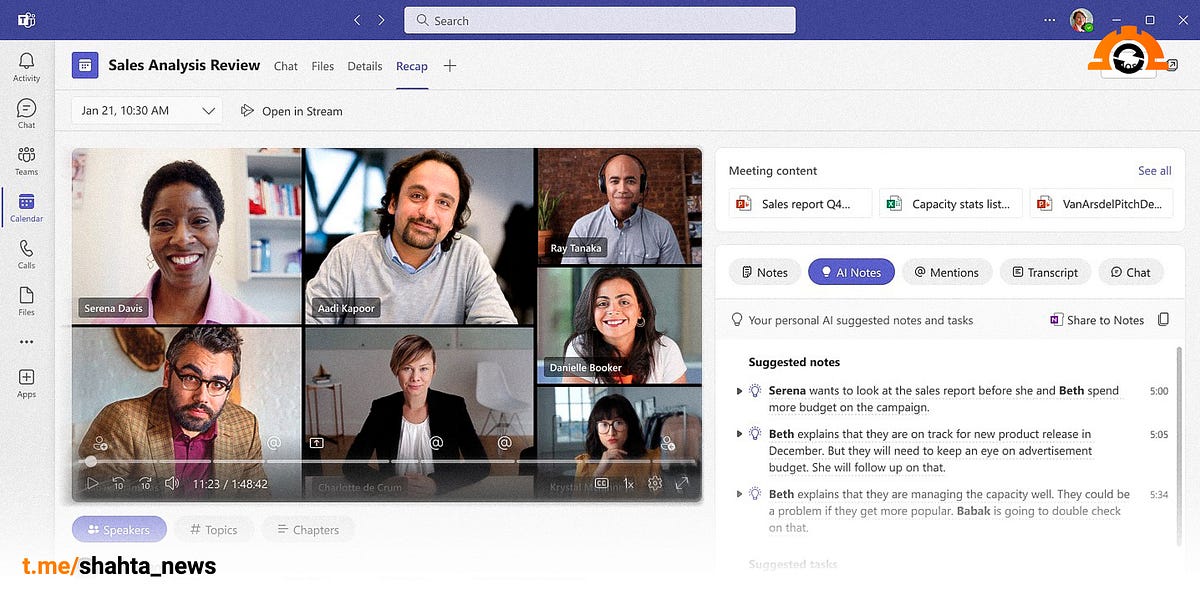Open the 1x playback speed selector
The width and height of the screenshot is (1200, 600).
[x=628, y=482]
